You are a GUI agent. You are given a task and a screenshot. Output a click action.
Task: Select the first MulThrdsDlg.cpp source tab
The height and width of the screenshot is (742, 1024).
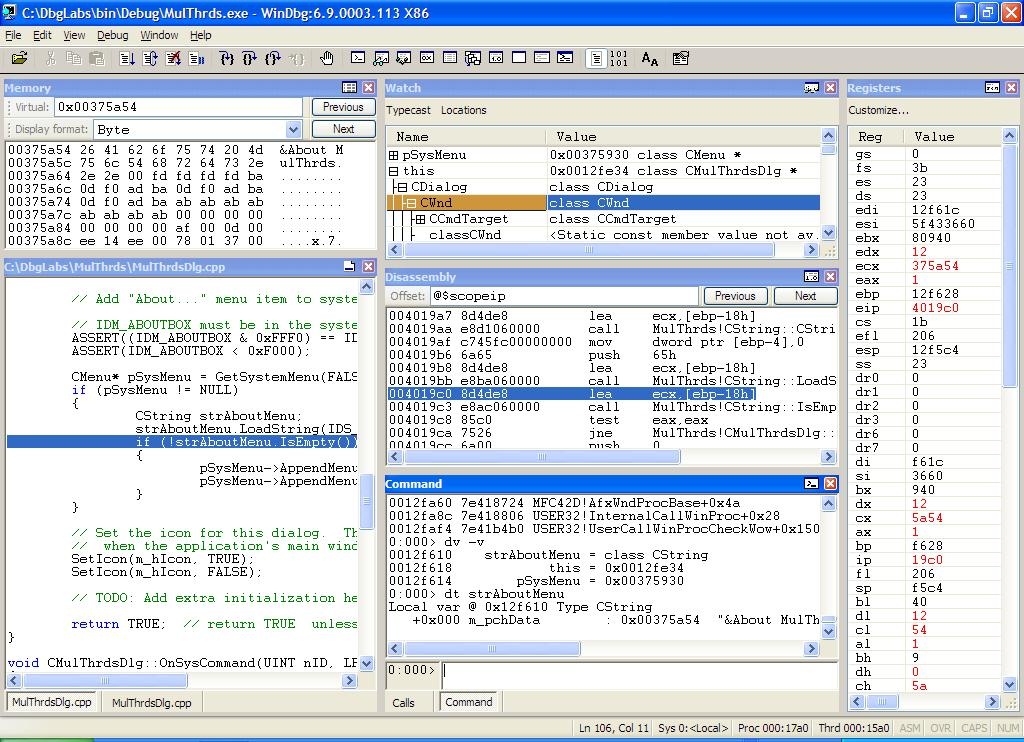(x=52, y=702)
